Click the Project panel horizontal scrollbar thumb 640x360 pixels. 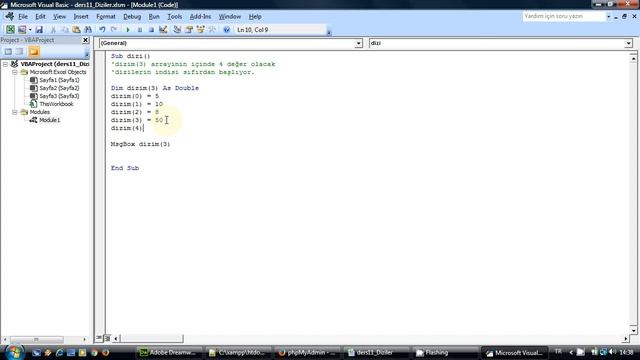tap(37, 340)
